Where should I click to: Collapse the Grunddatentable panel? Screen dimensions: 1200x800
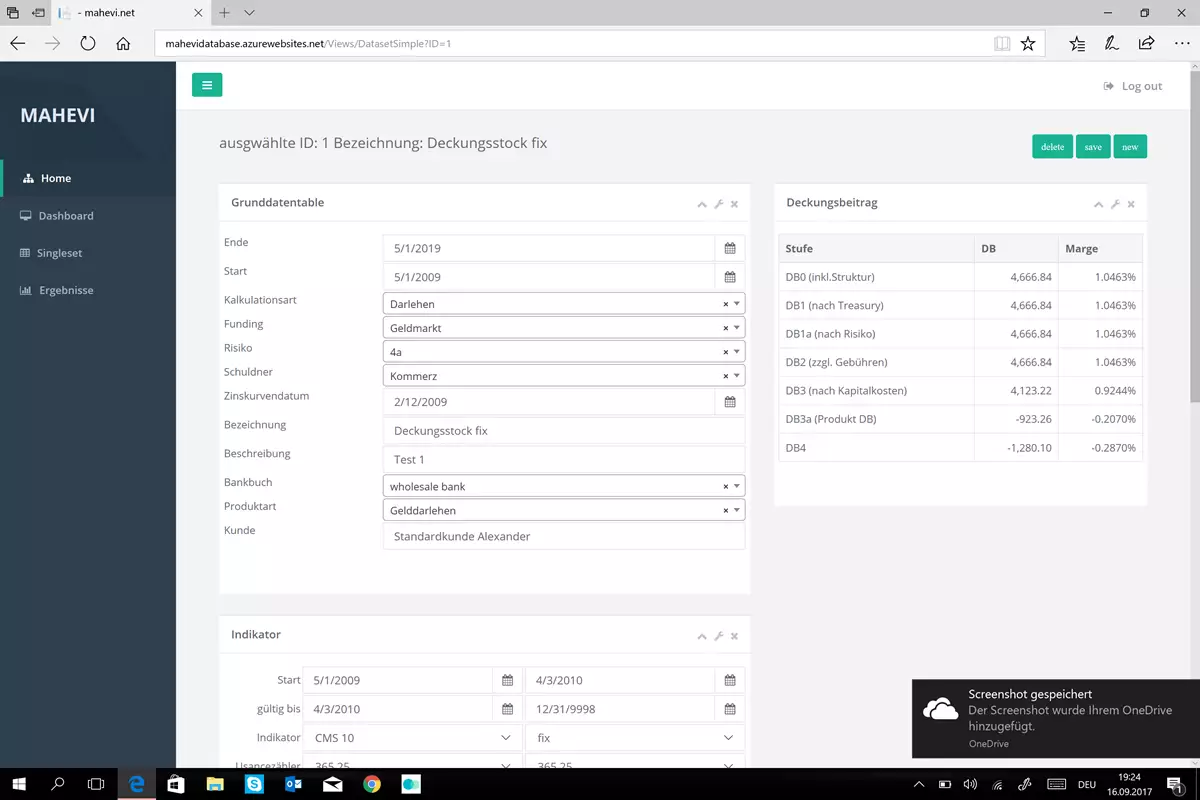pos(702,204)
